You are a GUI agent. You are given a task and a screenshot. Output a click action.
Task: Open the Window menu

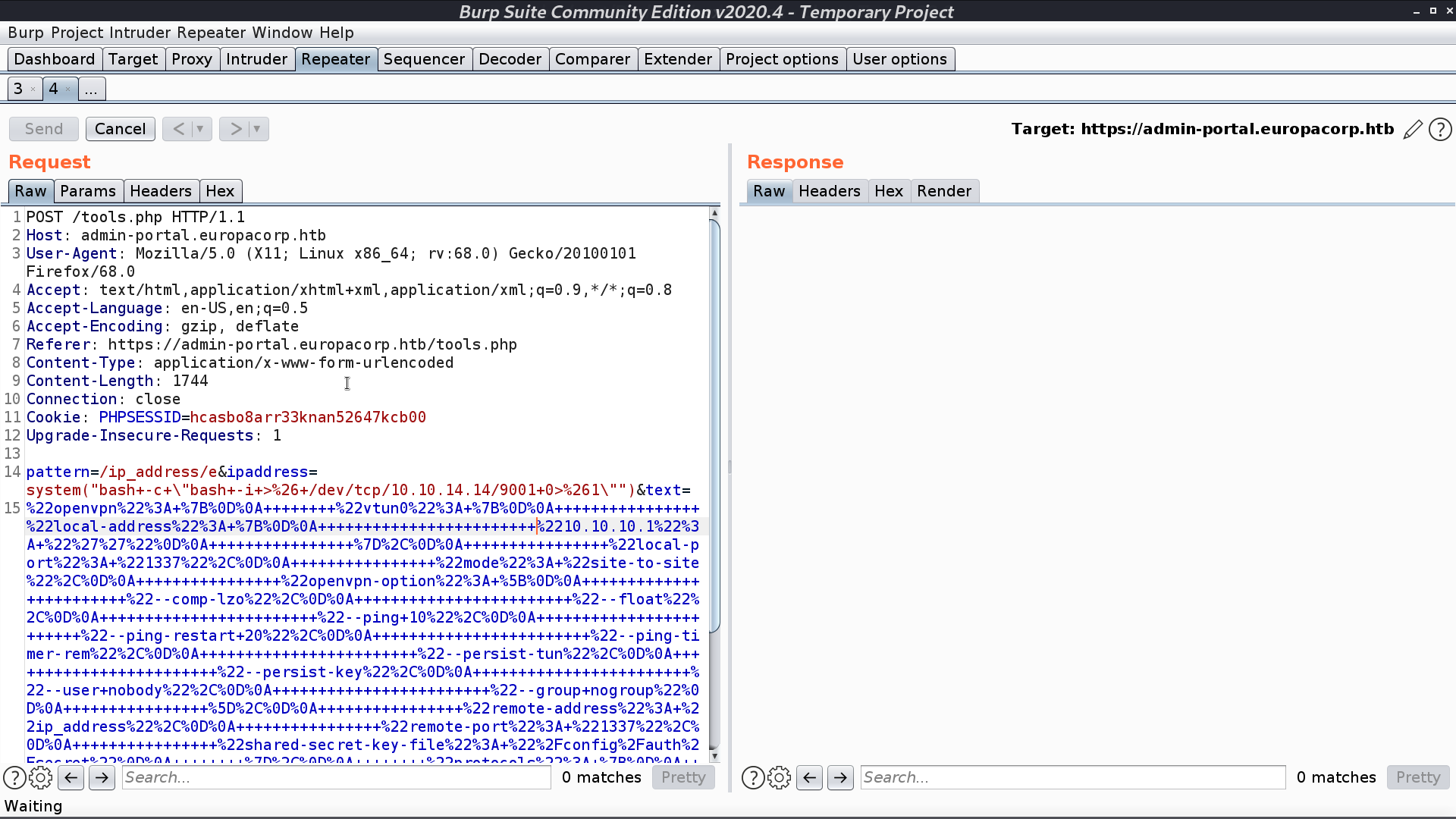click(282, 33)
